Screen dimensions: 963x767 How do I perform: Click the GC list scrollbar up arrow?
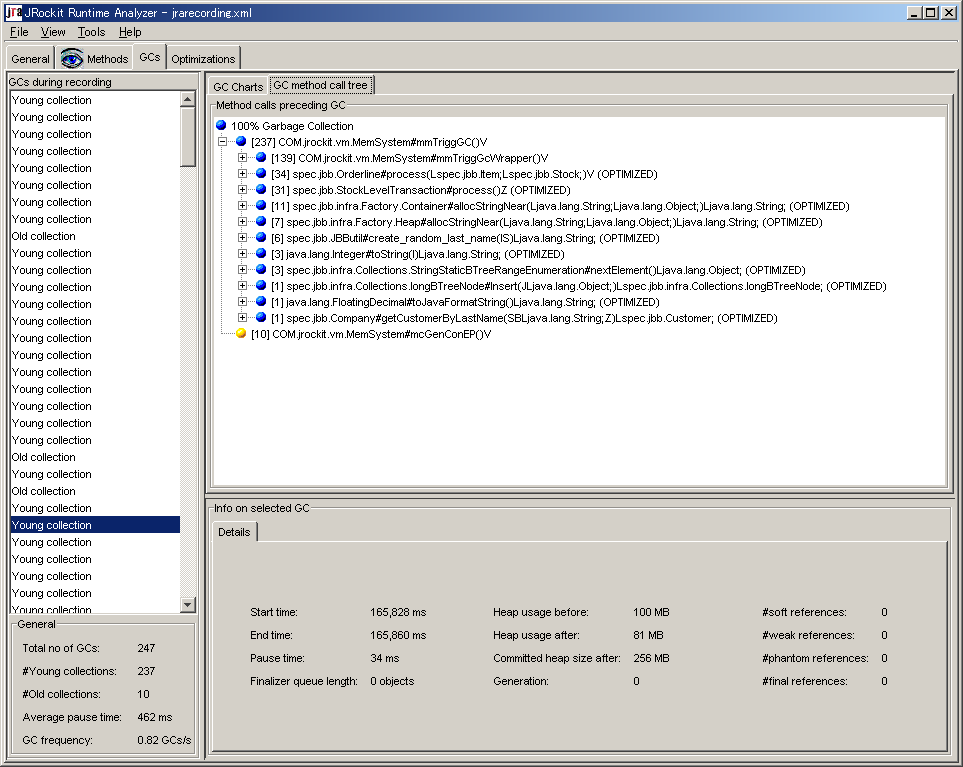(188, 99)
